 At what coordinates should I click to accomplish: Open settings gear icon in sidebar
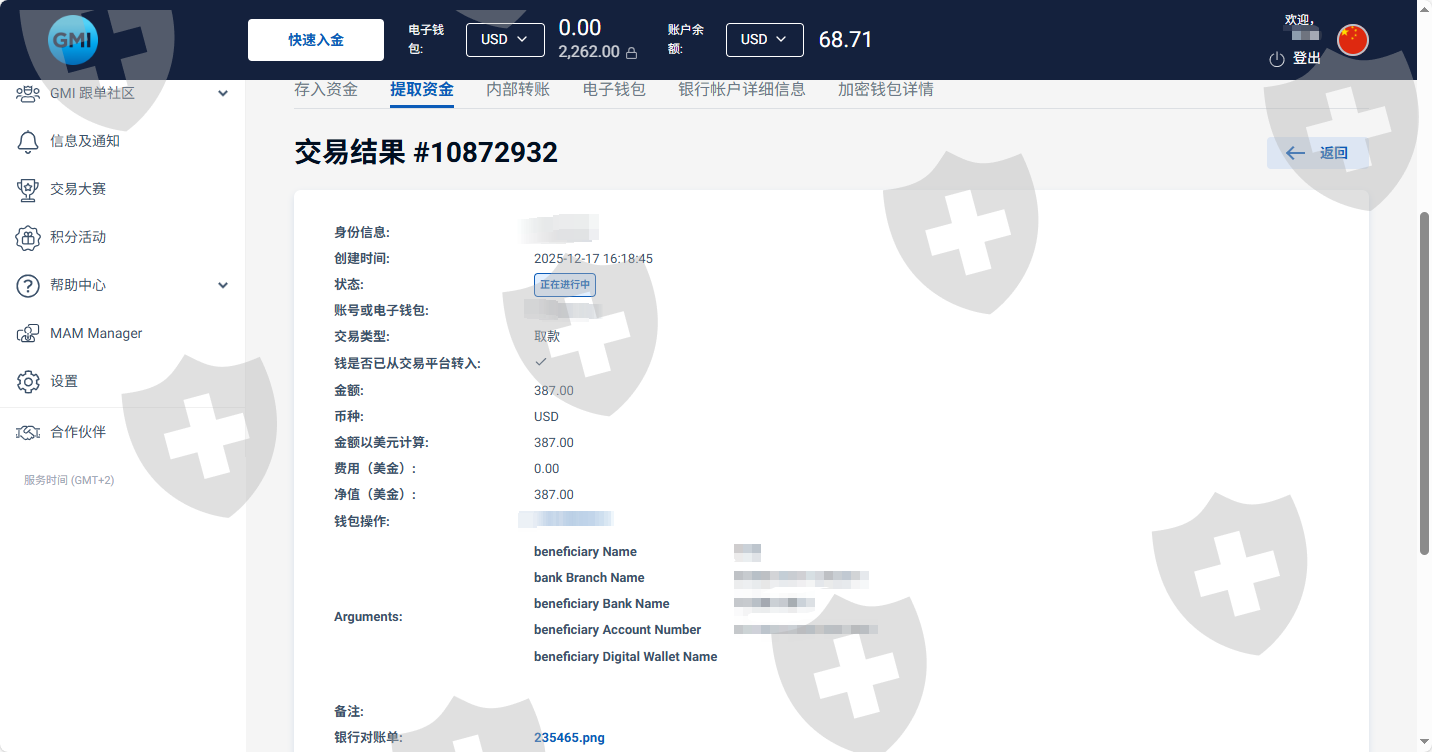tap(28, 381)
